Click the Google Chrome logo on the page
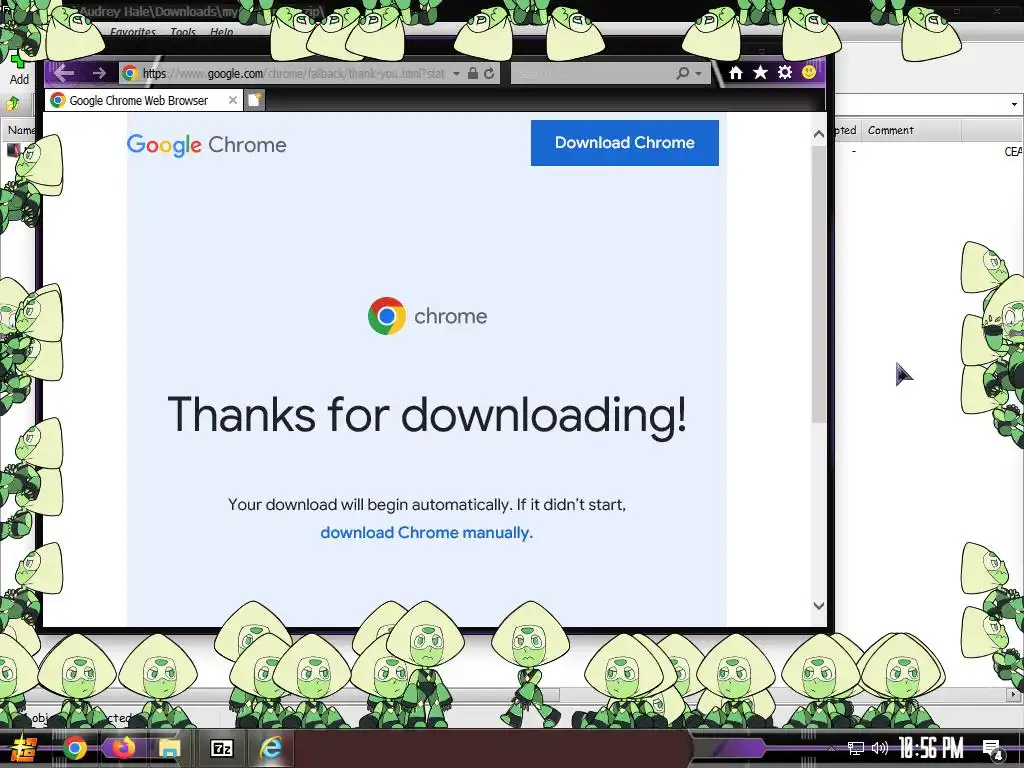The height and width of the screenshot is (768, 1024). tap(206, 145)
